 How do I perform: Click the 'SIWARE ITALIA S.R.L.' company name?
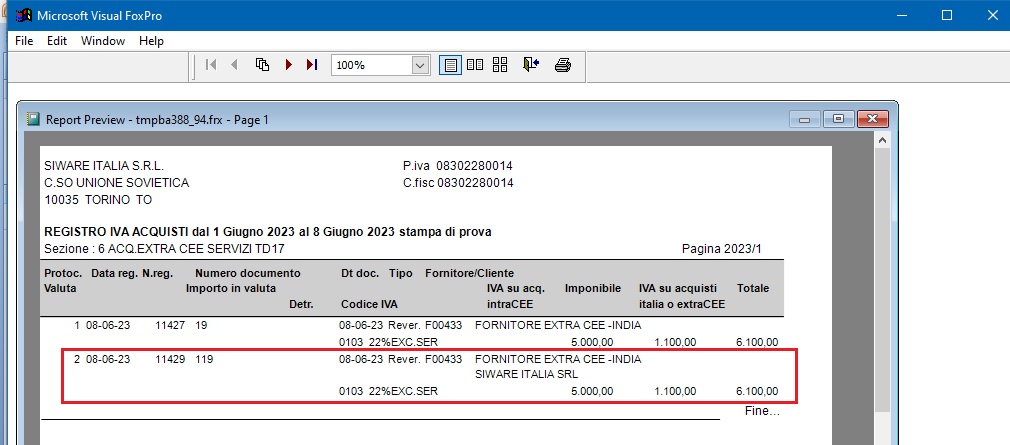pyautogui.click(x=104, y=166)
